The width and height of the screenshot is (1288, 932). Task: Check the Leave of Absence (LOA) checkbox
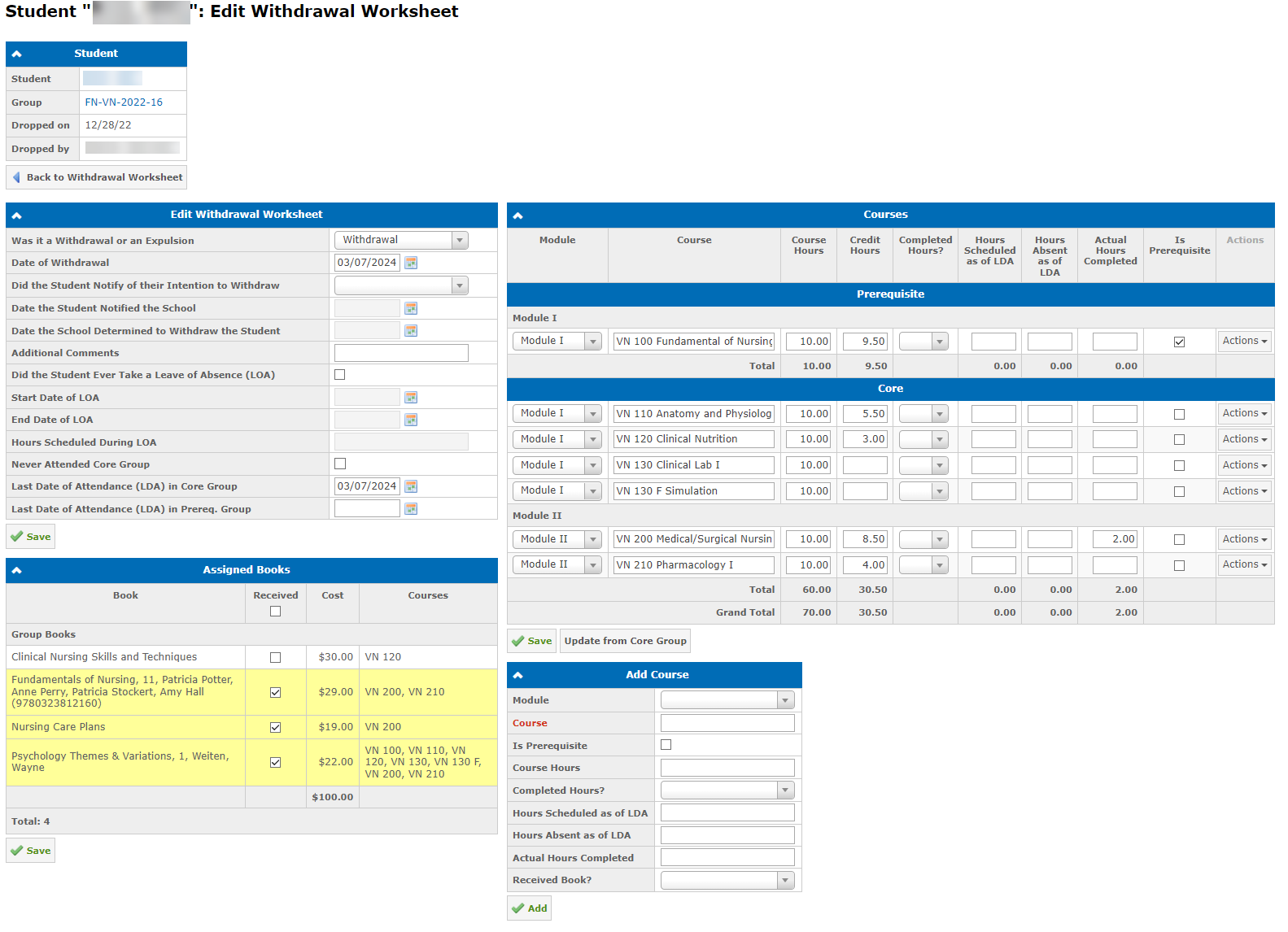tap(340, 375)
